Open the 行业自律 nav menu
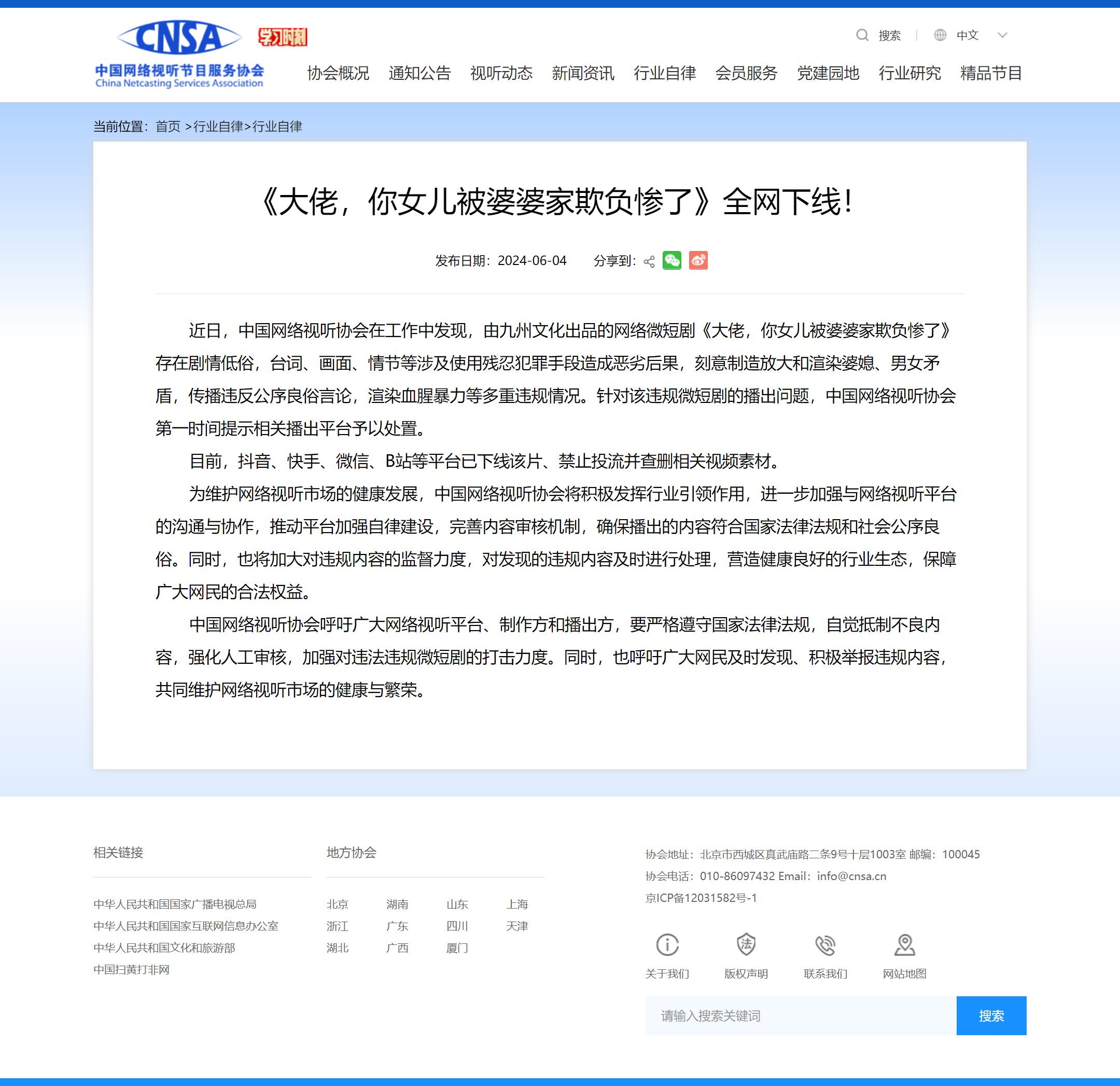The image size is (1120, 1086). pos(665,73)
